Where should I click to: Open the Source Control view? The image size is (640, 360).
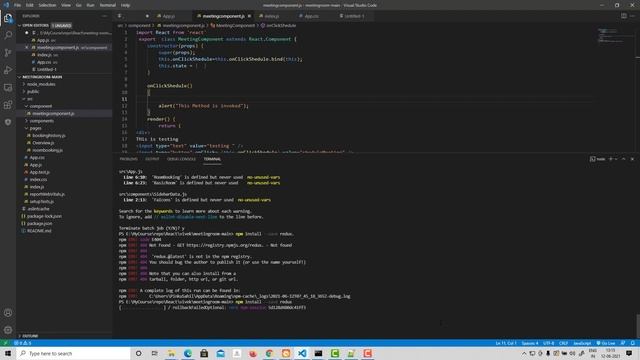(x=8, y=53)
